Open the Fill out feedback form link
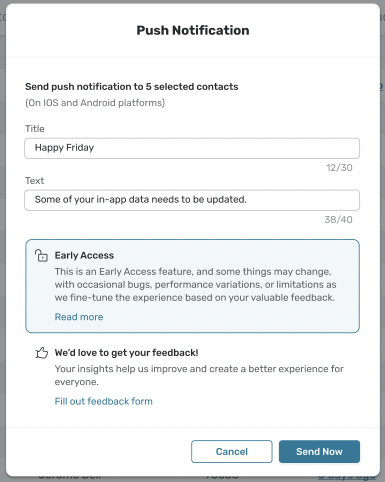Screen dimensions: 385x482 [104, 401]
